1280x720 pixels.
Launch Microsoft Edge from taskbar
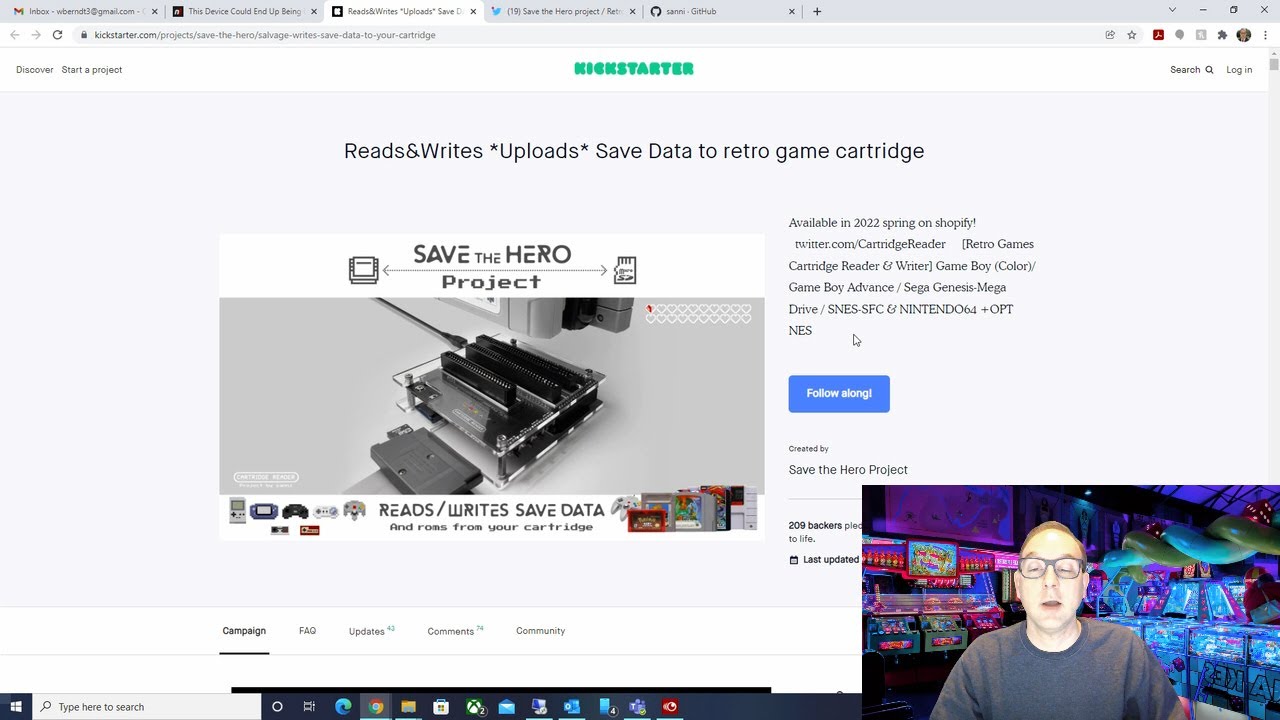(343, 707)
